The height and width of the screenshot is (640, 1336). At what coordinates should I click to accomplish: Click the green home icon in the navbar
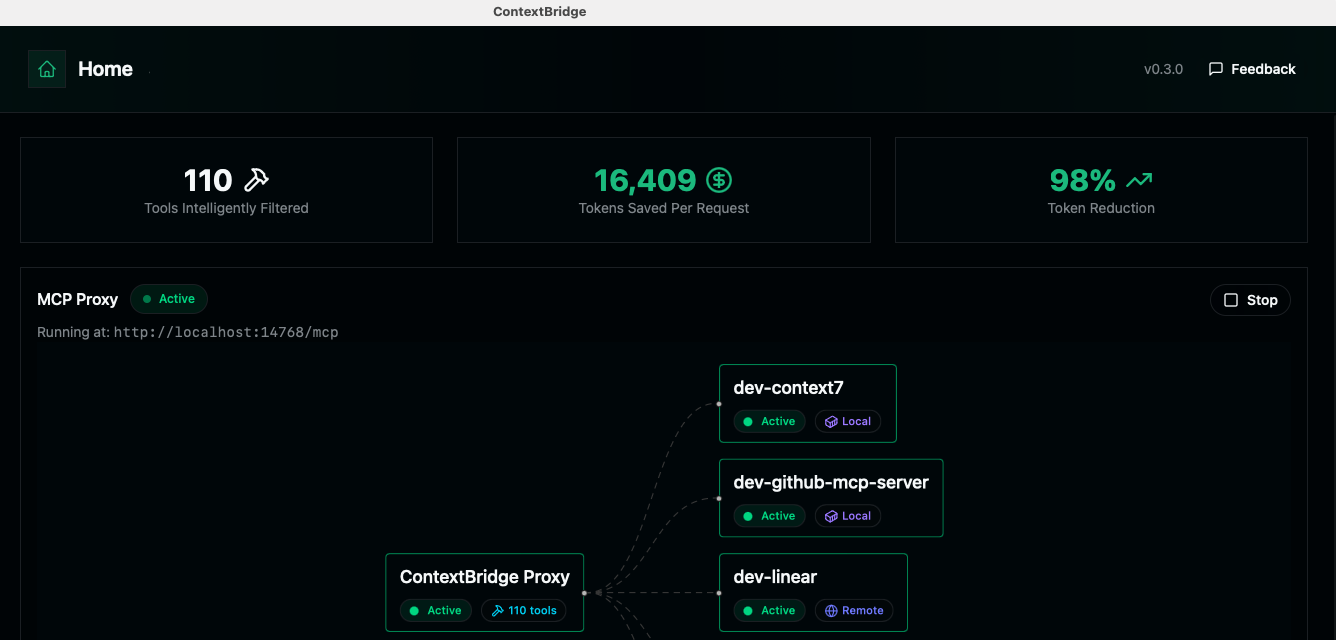tap(47, 68)
